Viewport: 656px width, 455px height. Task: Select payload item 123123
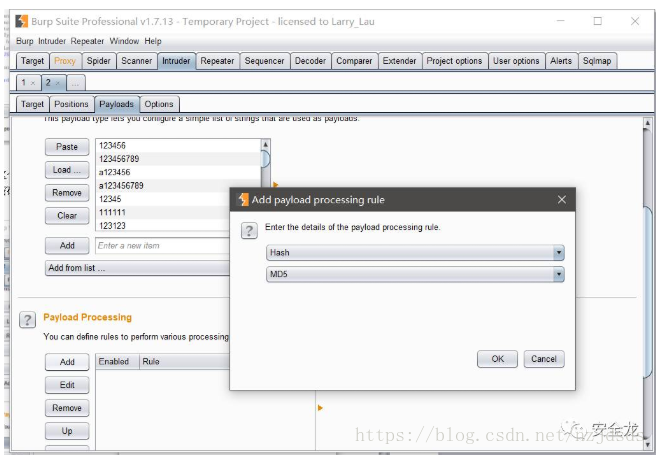(x=163, y=225)
